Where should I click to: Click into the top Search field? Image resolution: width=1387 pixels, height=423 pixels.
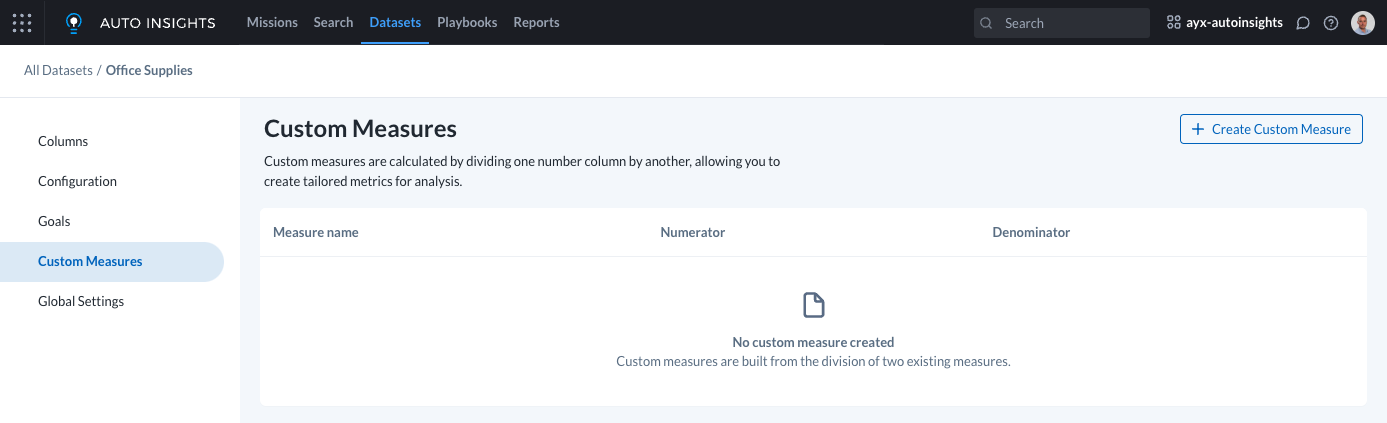point(1070,23)
